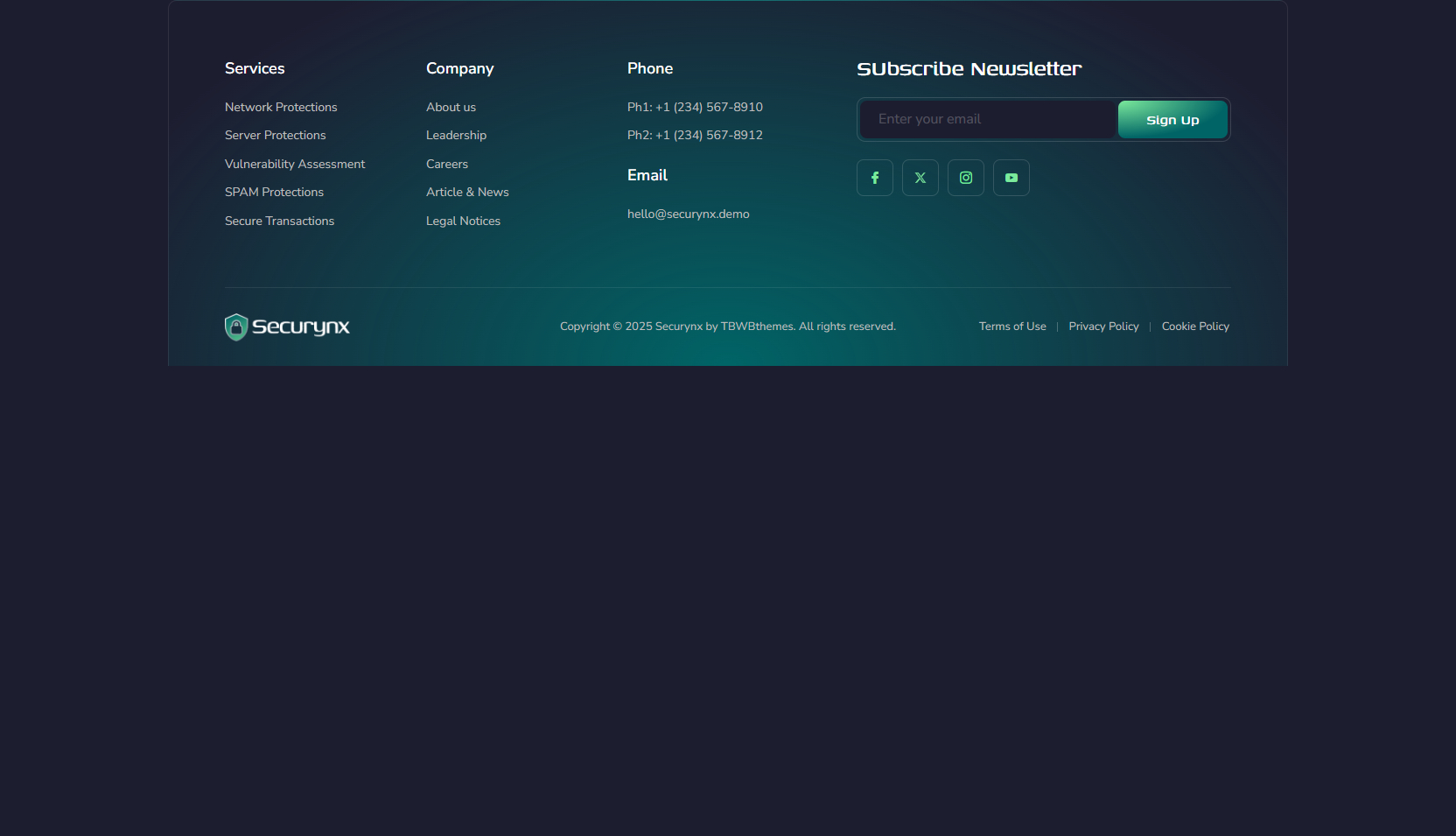Click the Sign Up button
This screenshot has height=836, width=1456.
(x=1172, y=120)
